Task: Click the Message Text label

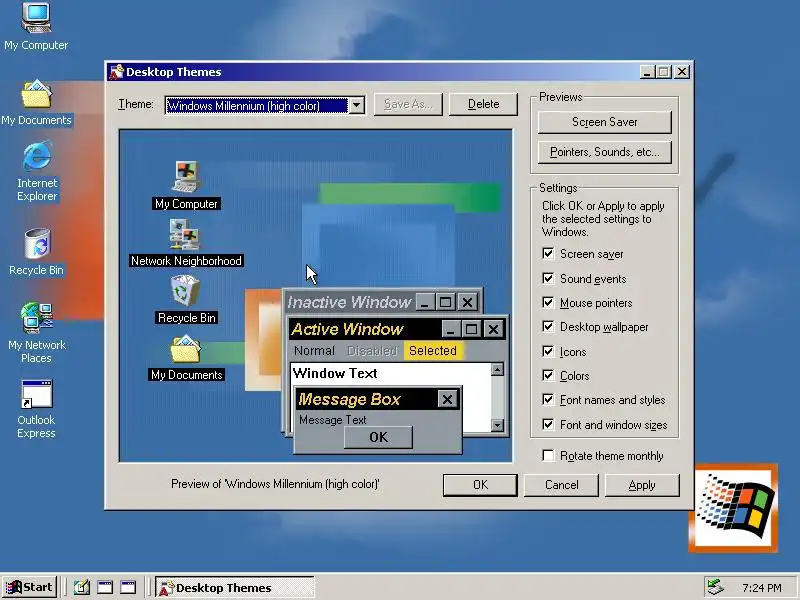Action: (333, 420)
